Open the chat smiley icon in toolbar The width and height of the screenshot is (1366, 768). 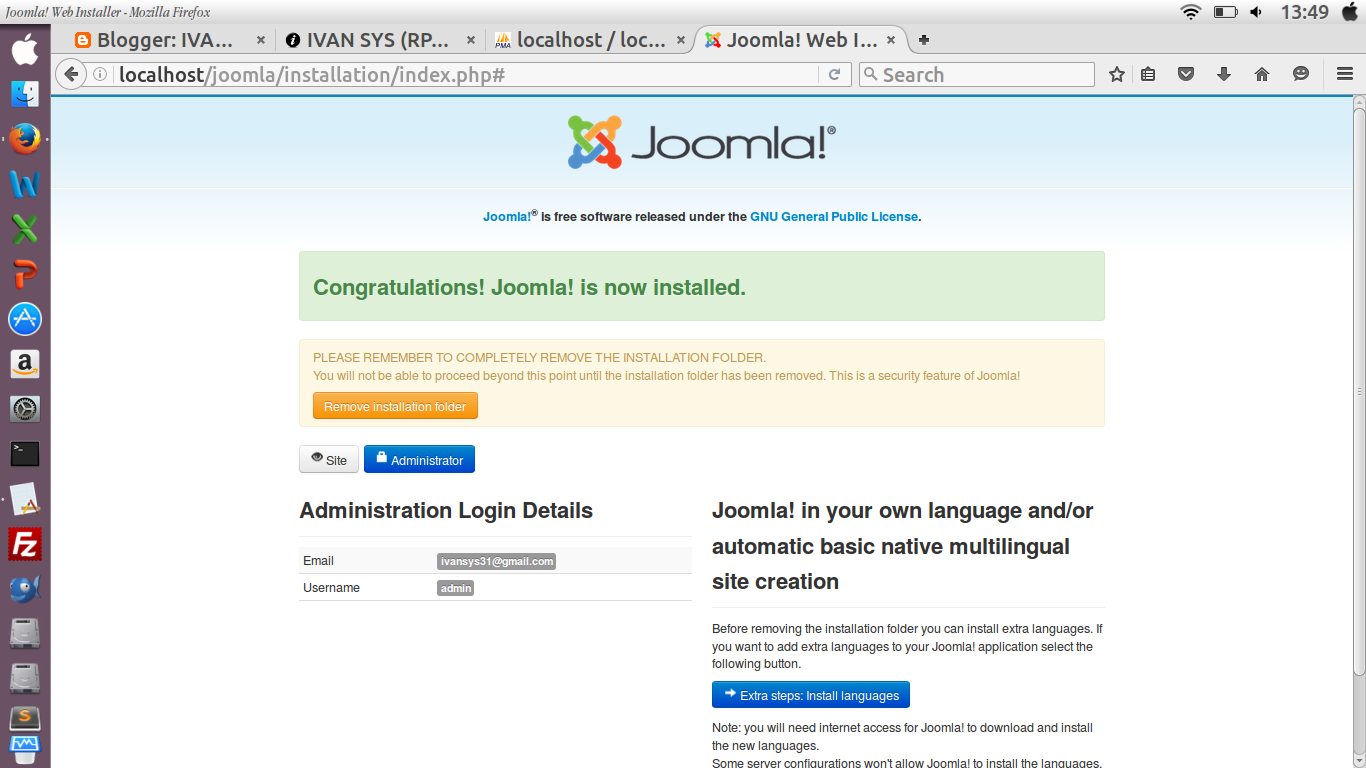[1300, 74]
